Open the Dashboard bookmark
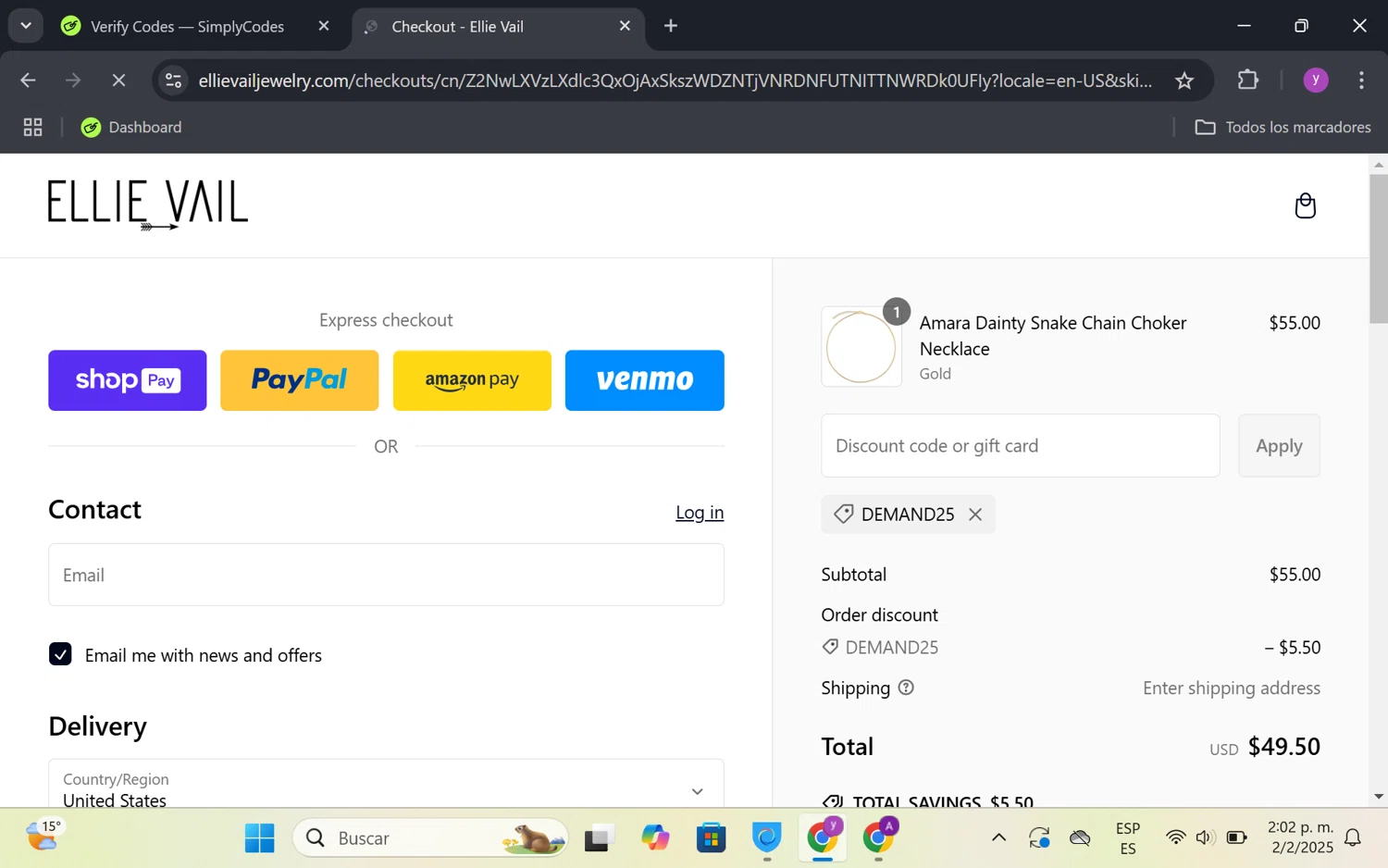This screenshot has width=1388, height=868. click(131, 127)
